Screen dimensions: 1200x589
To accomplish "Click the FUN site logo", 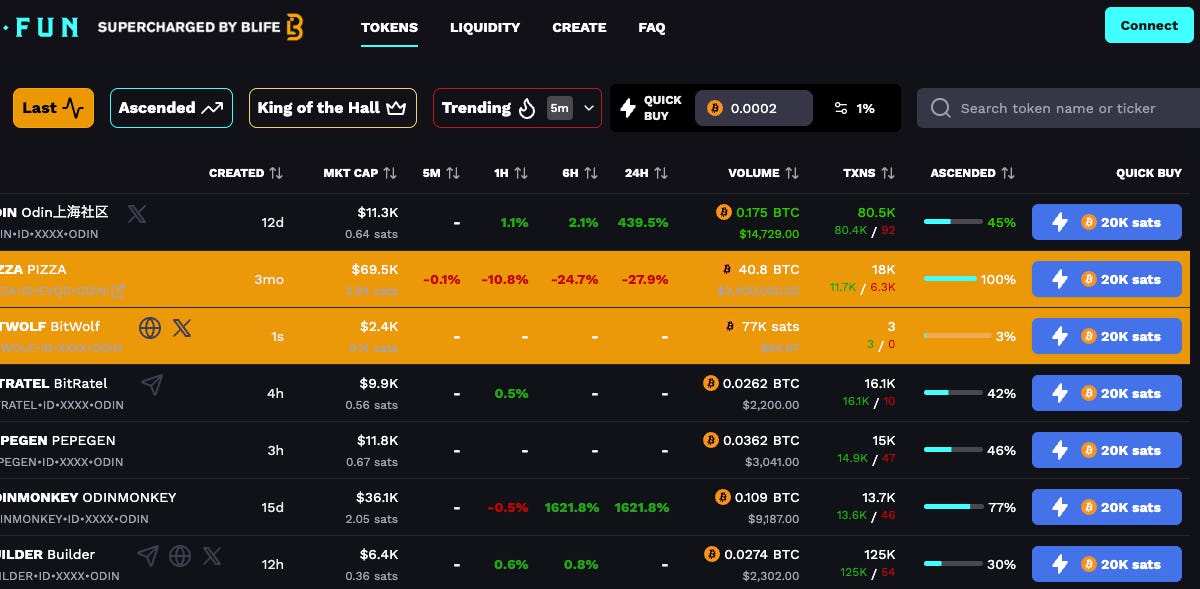I will click(40, 27).
